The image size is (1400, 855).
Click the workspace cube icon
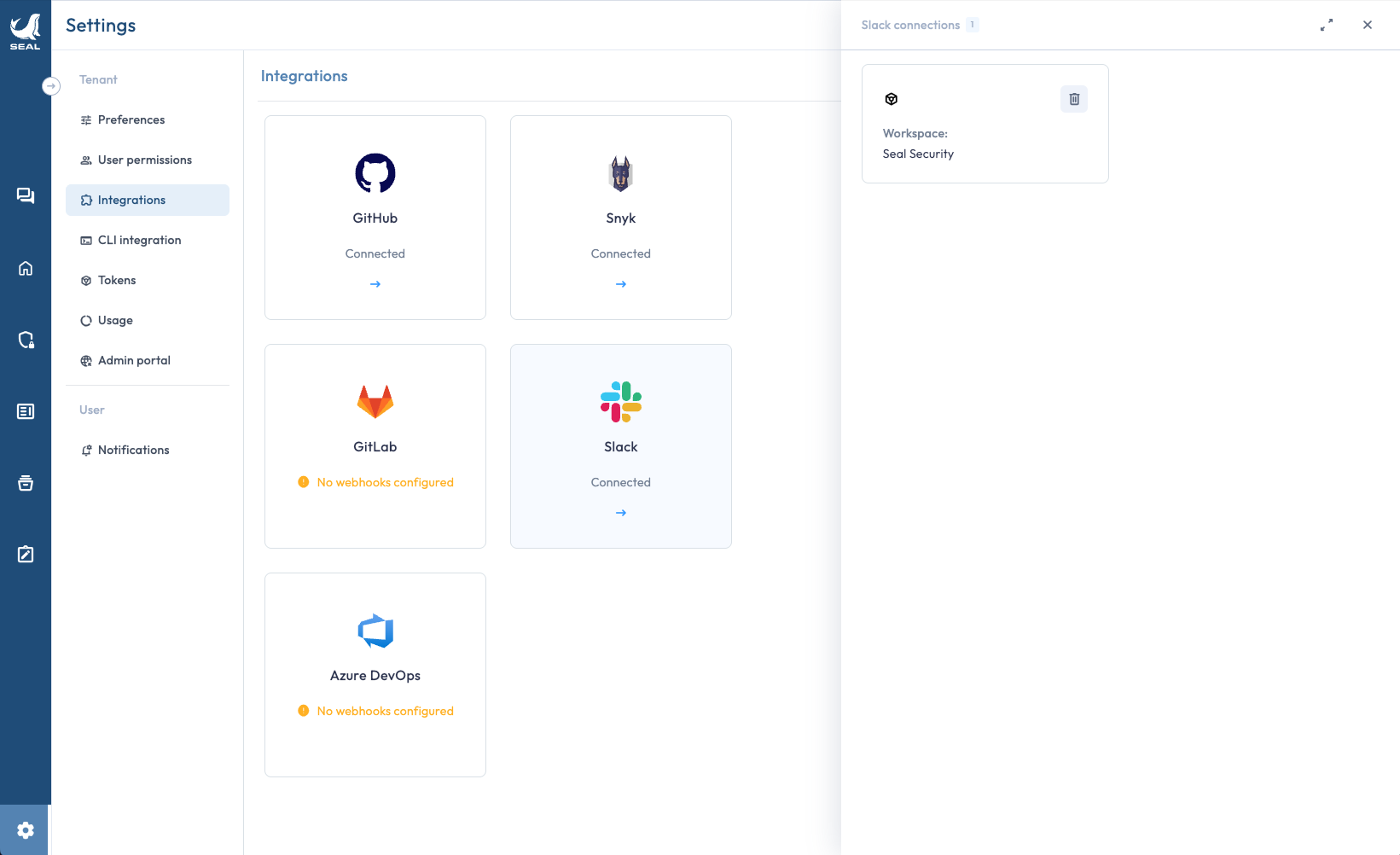coord(892,99)
